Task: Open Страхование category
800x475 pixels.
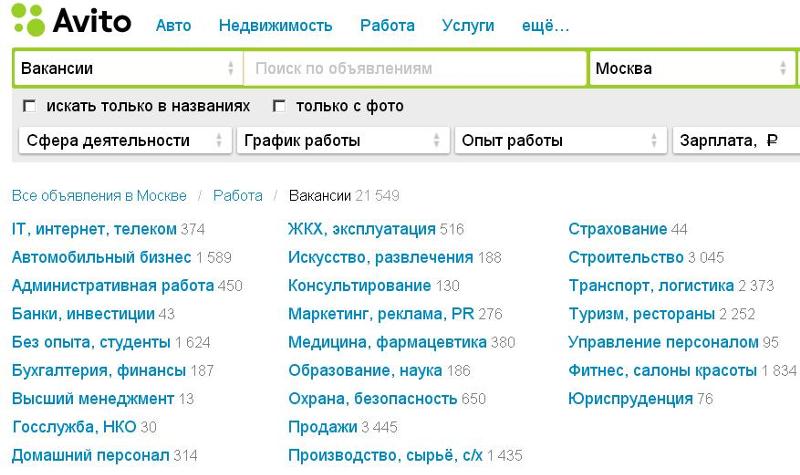Action: pos(618,229)
